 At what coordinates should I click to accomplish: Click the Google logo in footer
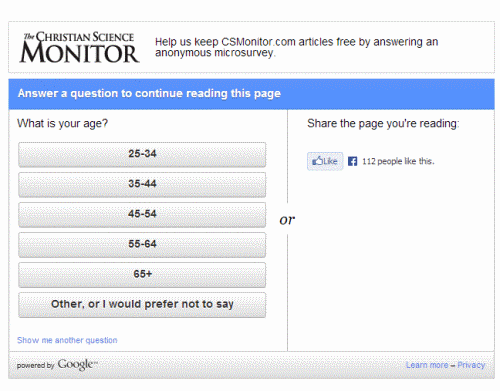point(77,364)
